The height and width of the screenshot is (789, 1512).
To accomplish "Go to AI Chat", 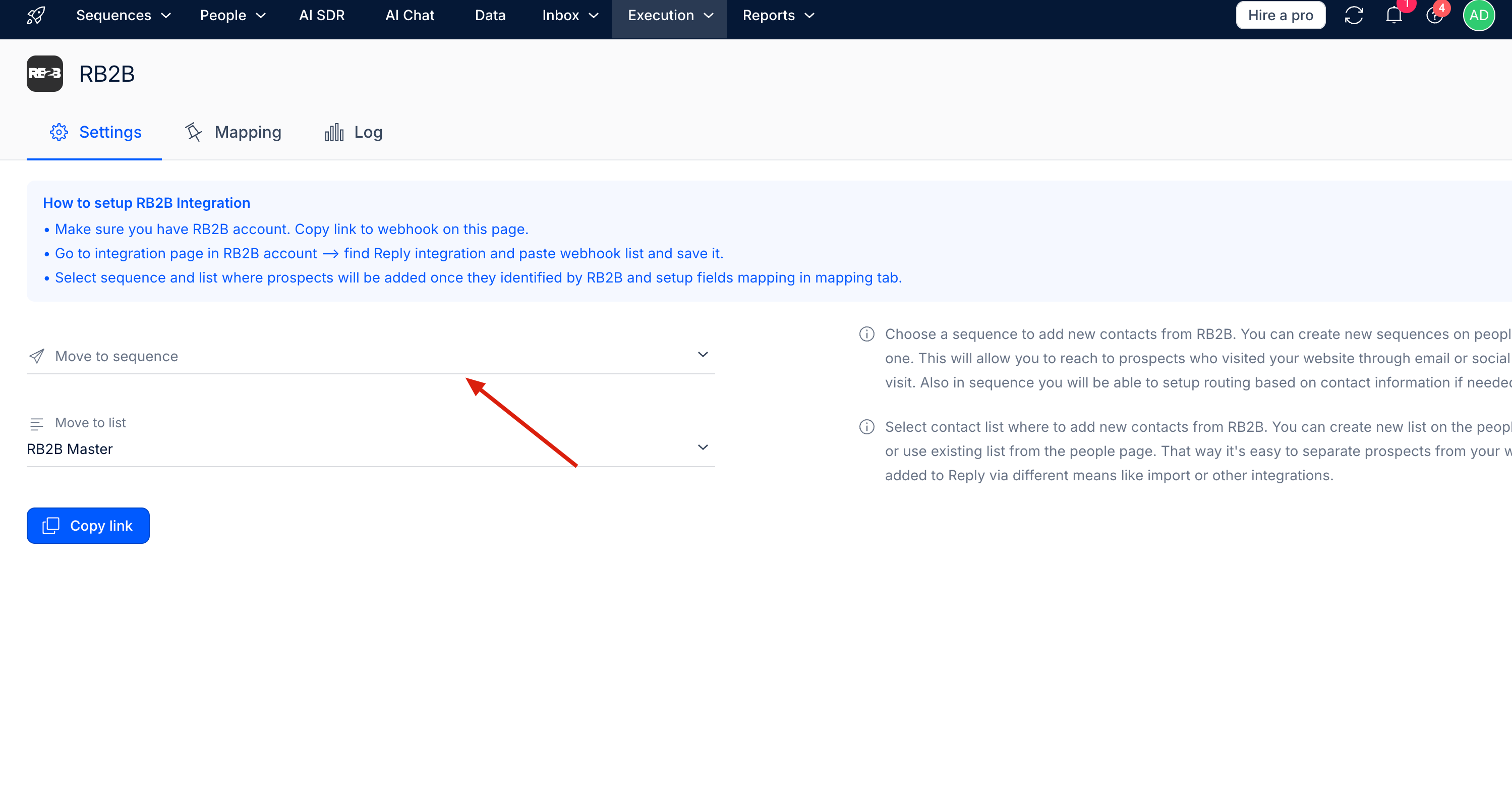I will click(x=410, y=15).
